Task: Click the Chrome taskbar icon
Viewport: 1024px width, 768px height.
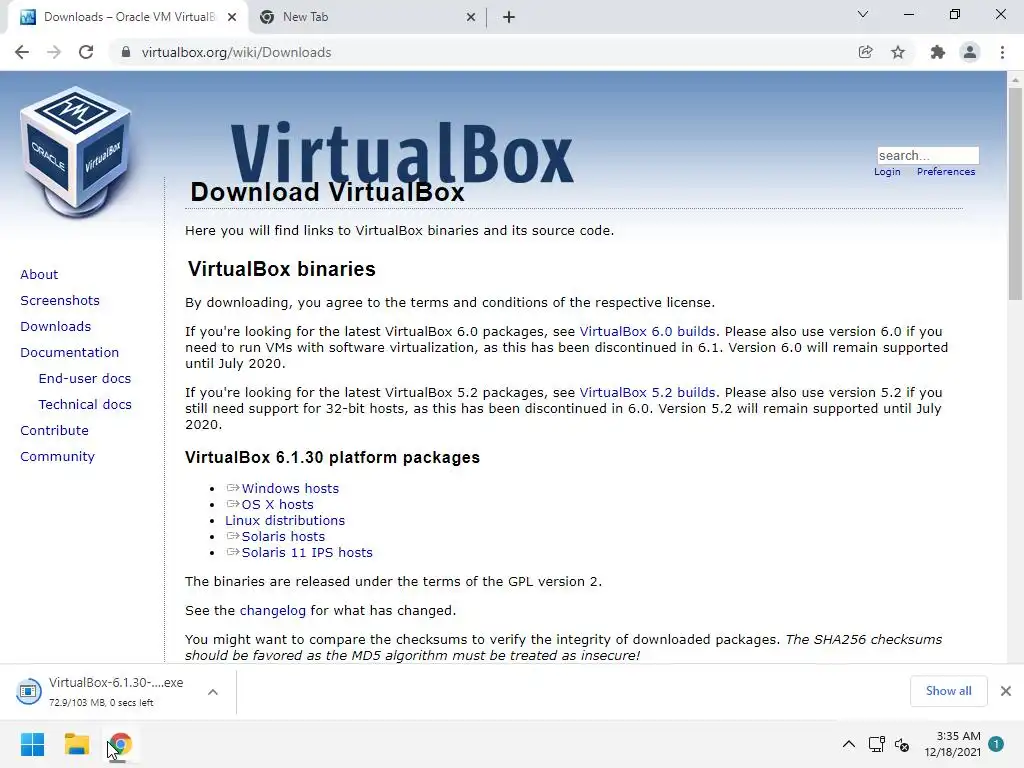Action: pos(120,744)
